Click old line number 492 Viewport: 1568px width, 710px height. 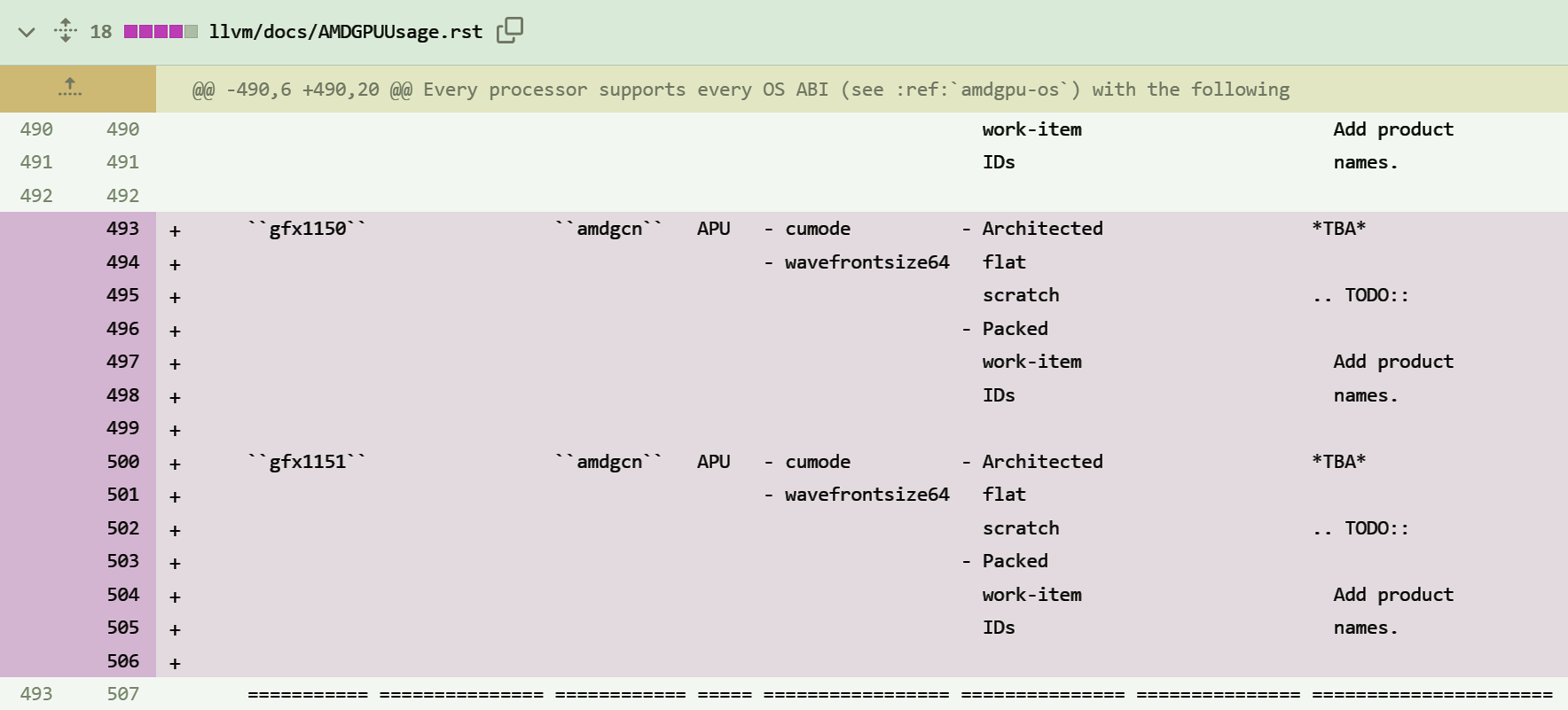pos(36,196)
